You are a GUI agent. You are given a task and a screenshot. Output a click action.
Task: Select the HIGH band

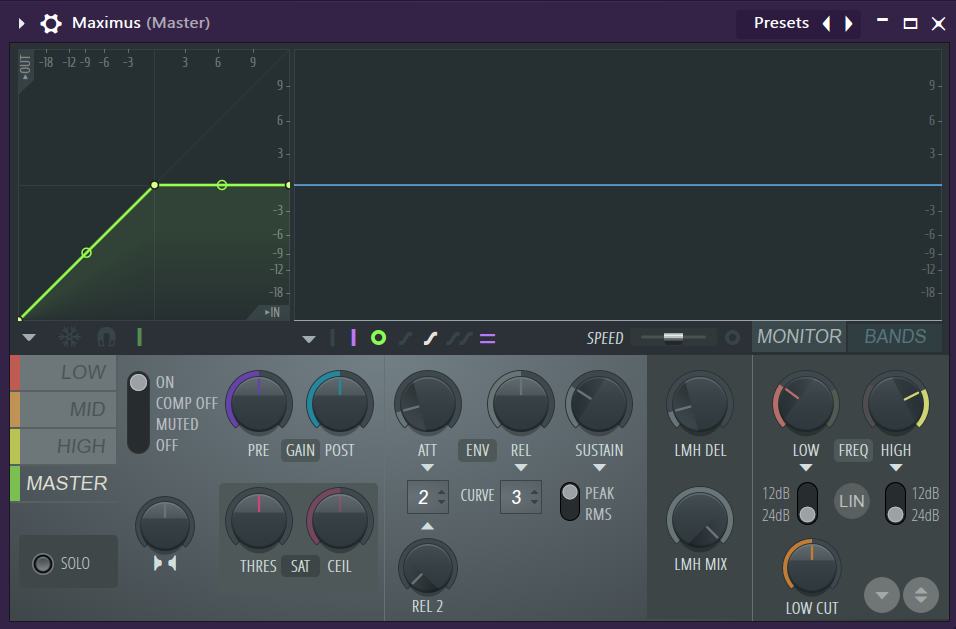tap(63, 446)
